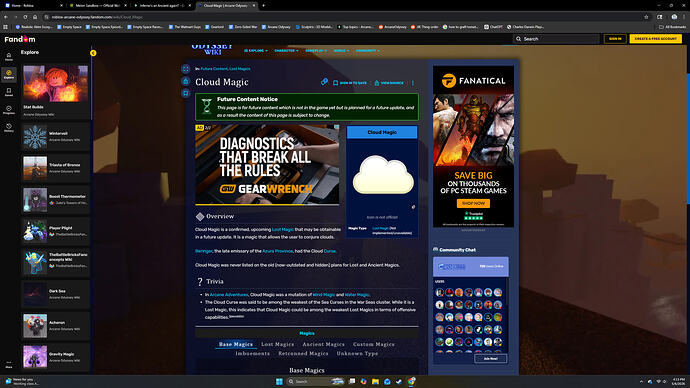Viewport: 690px width, 388px height.
Task: Select the Explore icon in Fandom sidebar
Action: [9, 74]
